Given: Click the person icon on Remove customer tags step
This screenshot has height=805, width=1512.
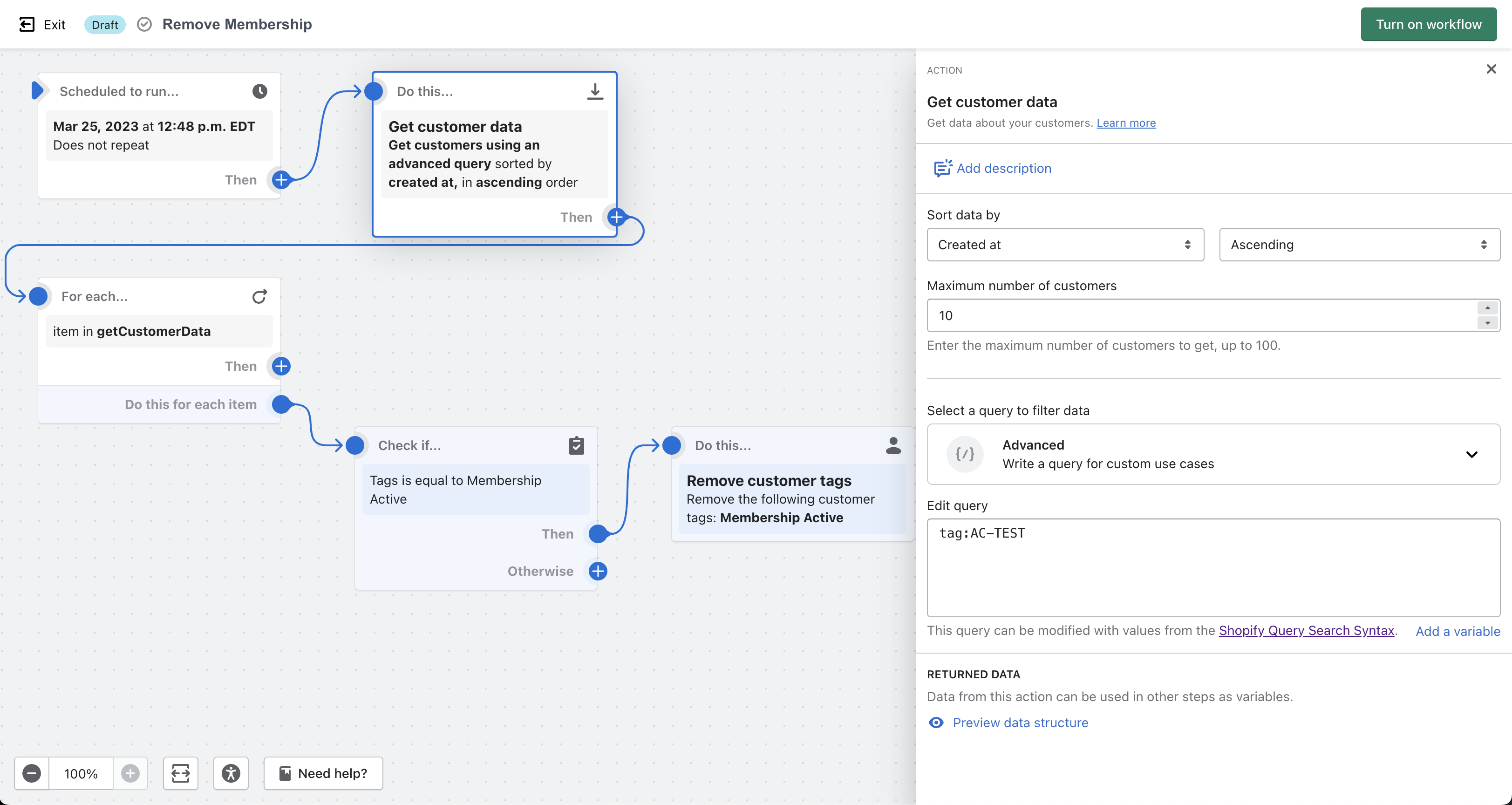Looking at the screenshot, I should pos(893,445).
